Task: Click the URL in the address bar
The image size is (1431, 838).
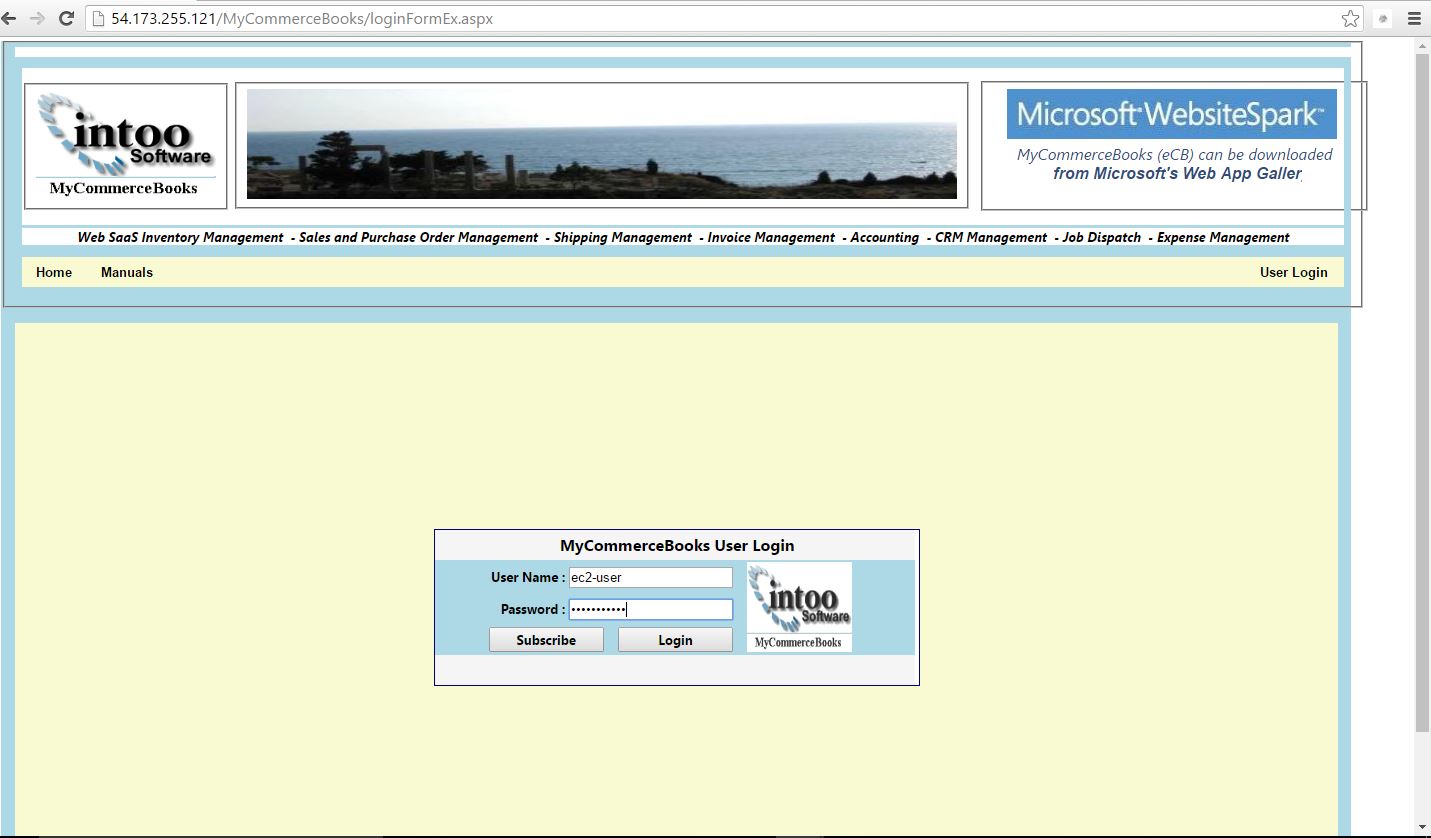Action: pos(302,19)
